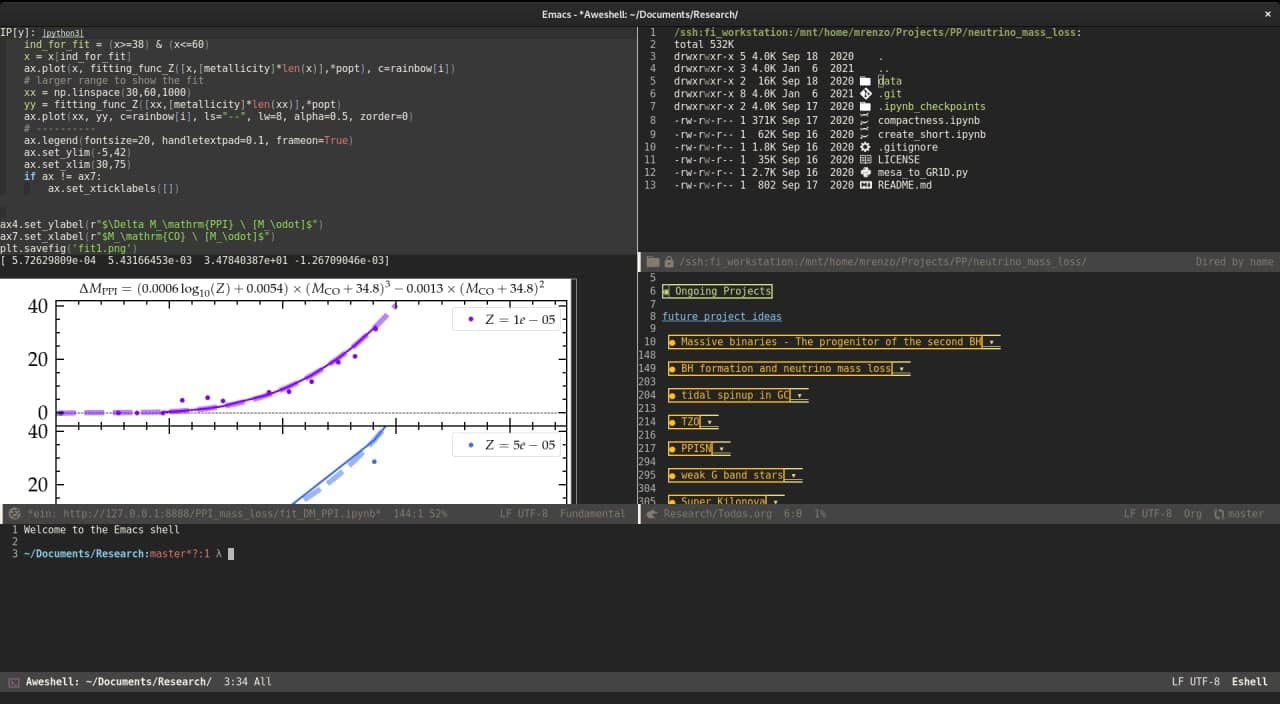Expand the PPISN heading arrow
The height and width of the screenshot is (704, 1280).
(x=721, y=449)
